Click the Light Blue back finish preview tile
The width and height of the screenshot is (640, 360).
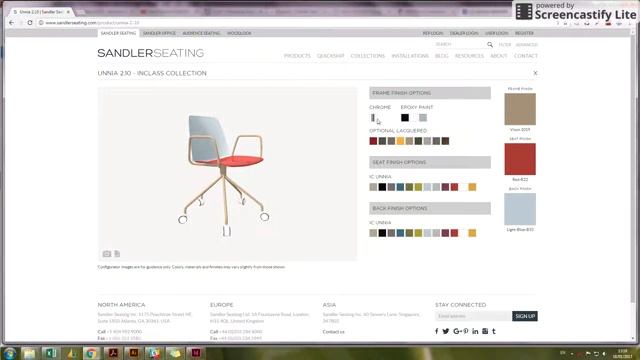[x=520, y=209]
